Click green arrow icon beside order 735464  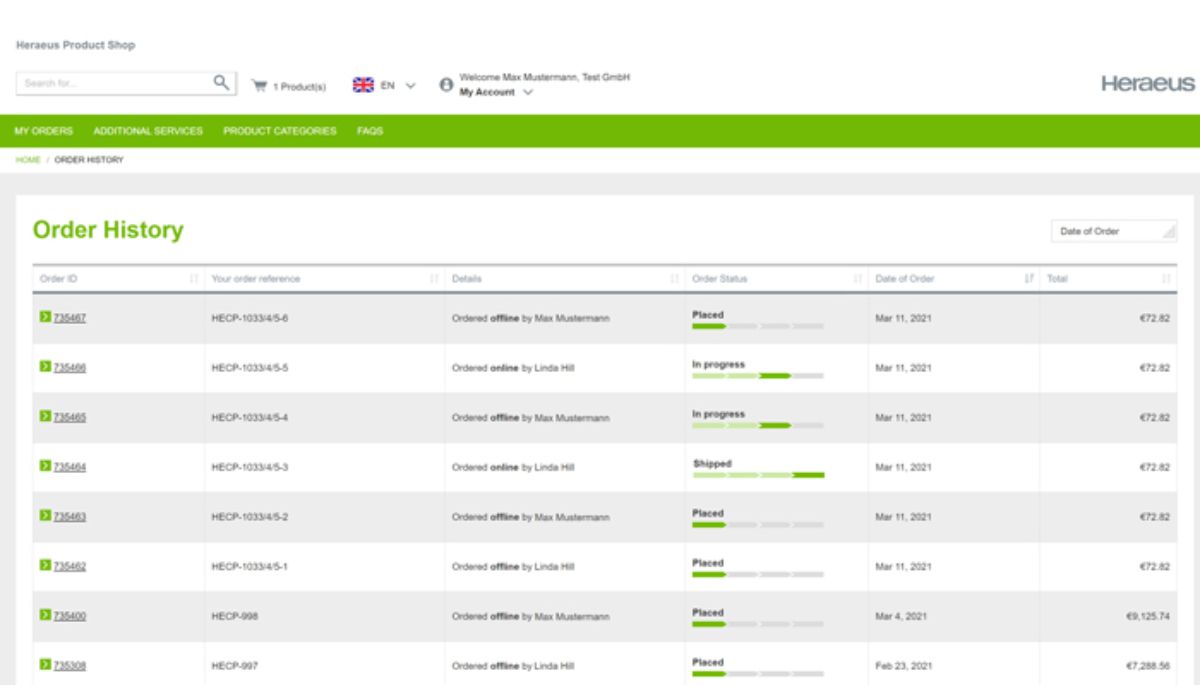click(x=45, y=466)
